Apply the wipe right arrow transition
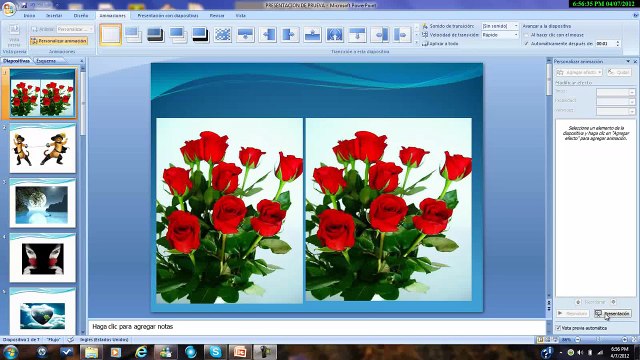640x360 pixels. coord(290,35)
